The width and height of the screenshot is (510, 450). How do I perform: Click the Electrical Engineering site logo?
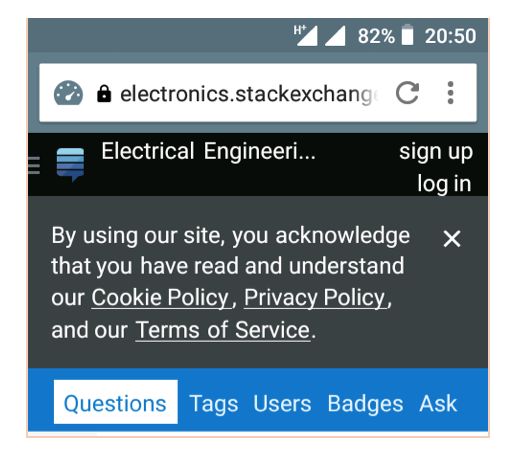(x=70, y=164)
